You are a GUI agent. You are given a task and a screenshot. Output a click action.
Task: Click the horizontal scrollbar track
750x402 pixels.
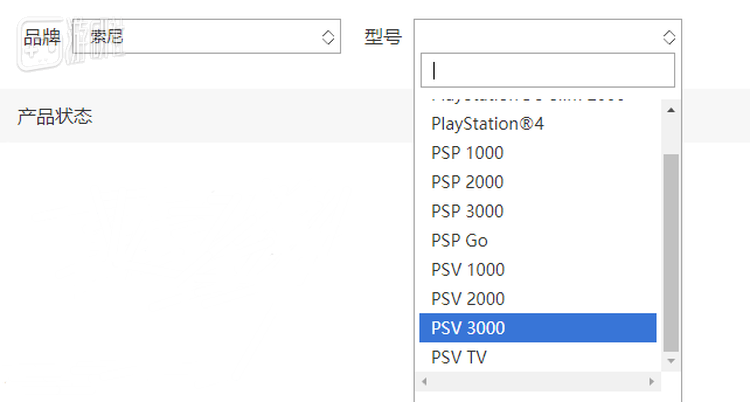538,381
